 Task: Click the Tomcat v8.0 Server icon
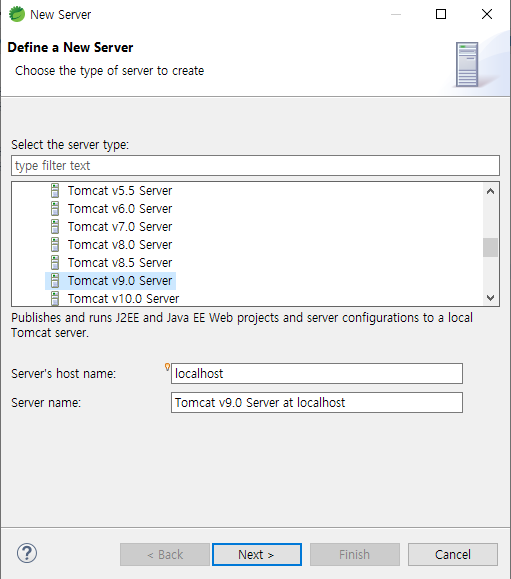click(55, 244)
